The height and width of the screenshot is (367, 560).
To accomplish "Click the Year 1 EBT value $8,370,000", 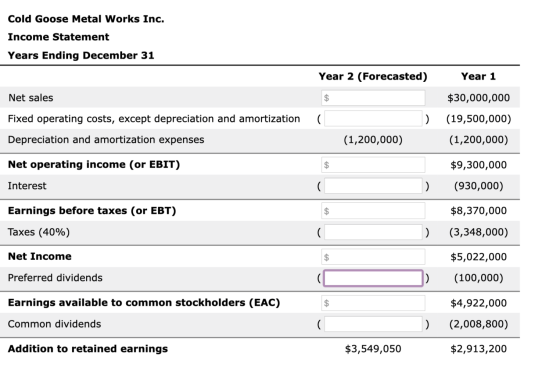I will click(478, 211).
